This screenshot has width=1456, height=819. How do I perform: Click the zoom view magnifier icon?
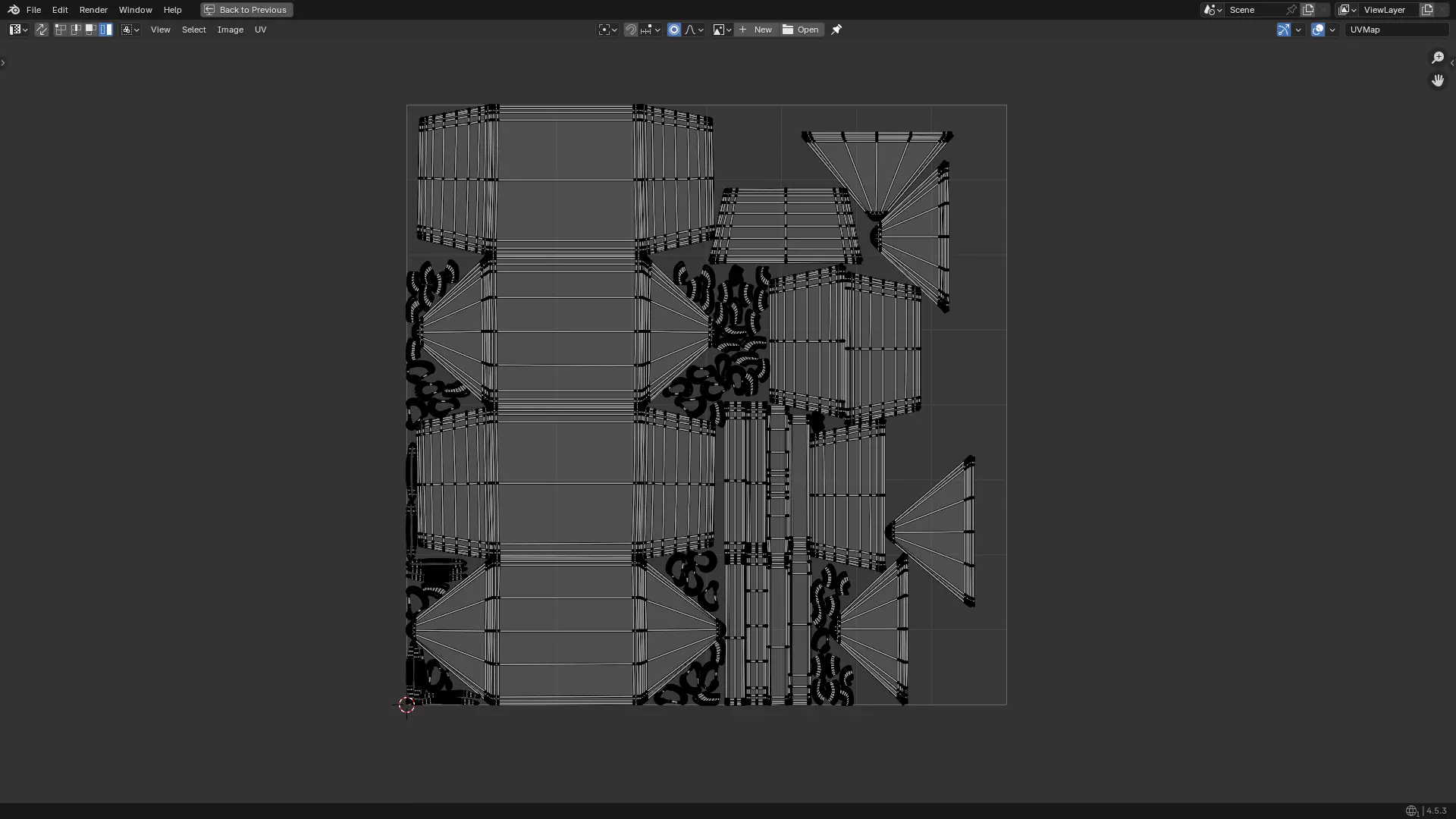1437,58
